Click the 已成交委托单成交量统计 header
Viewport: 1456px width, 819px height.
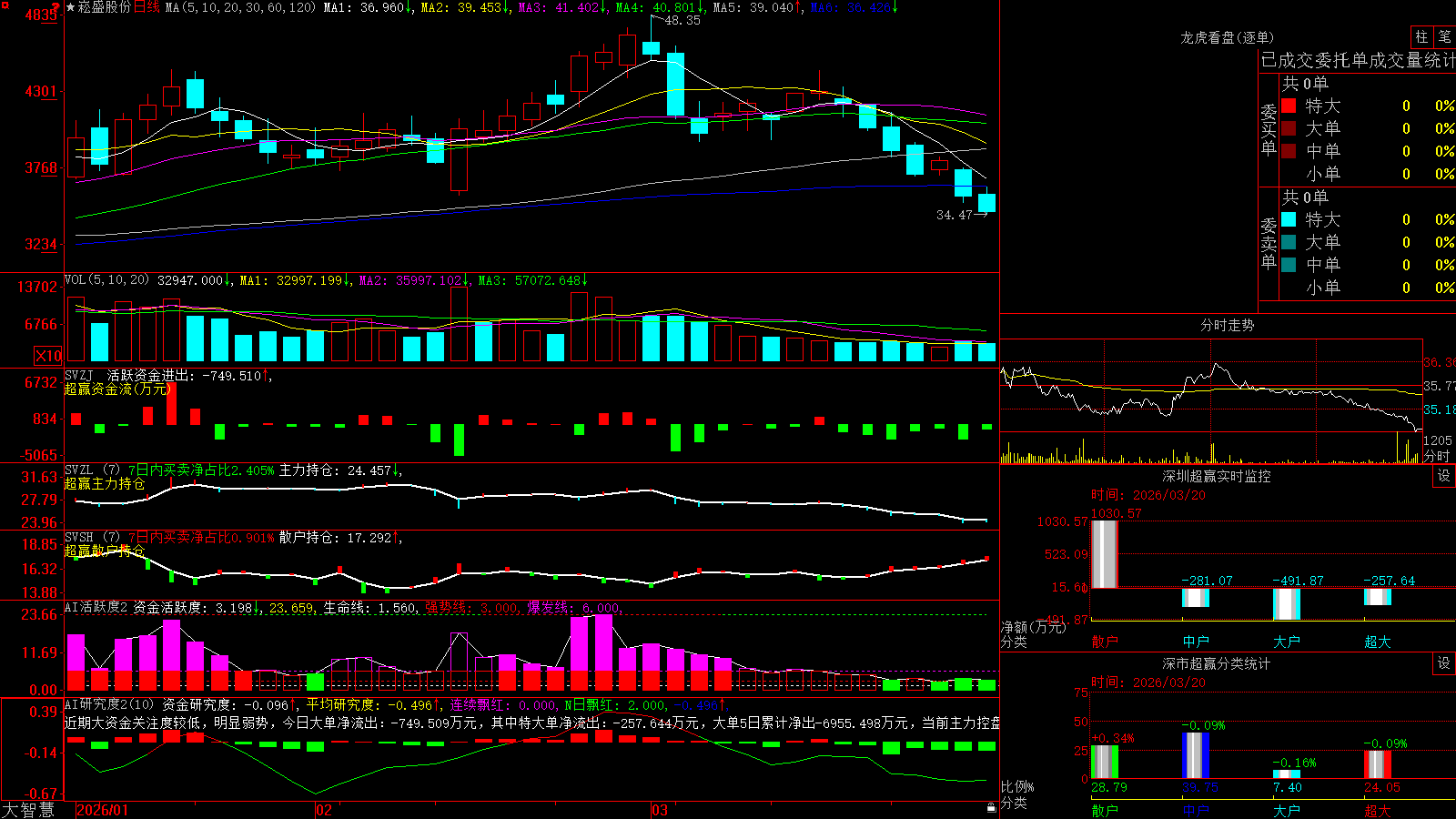1358,60
